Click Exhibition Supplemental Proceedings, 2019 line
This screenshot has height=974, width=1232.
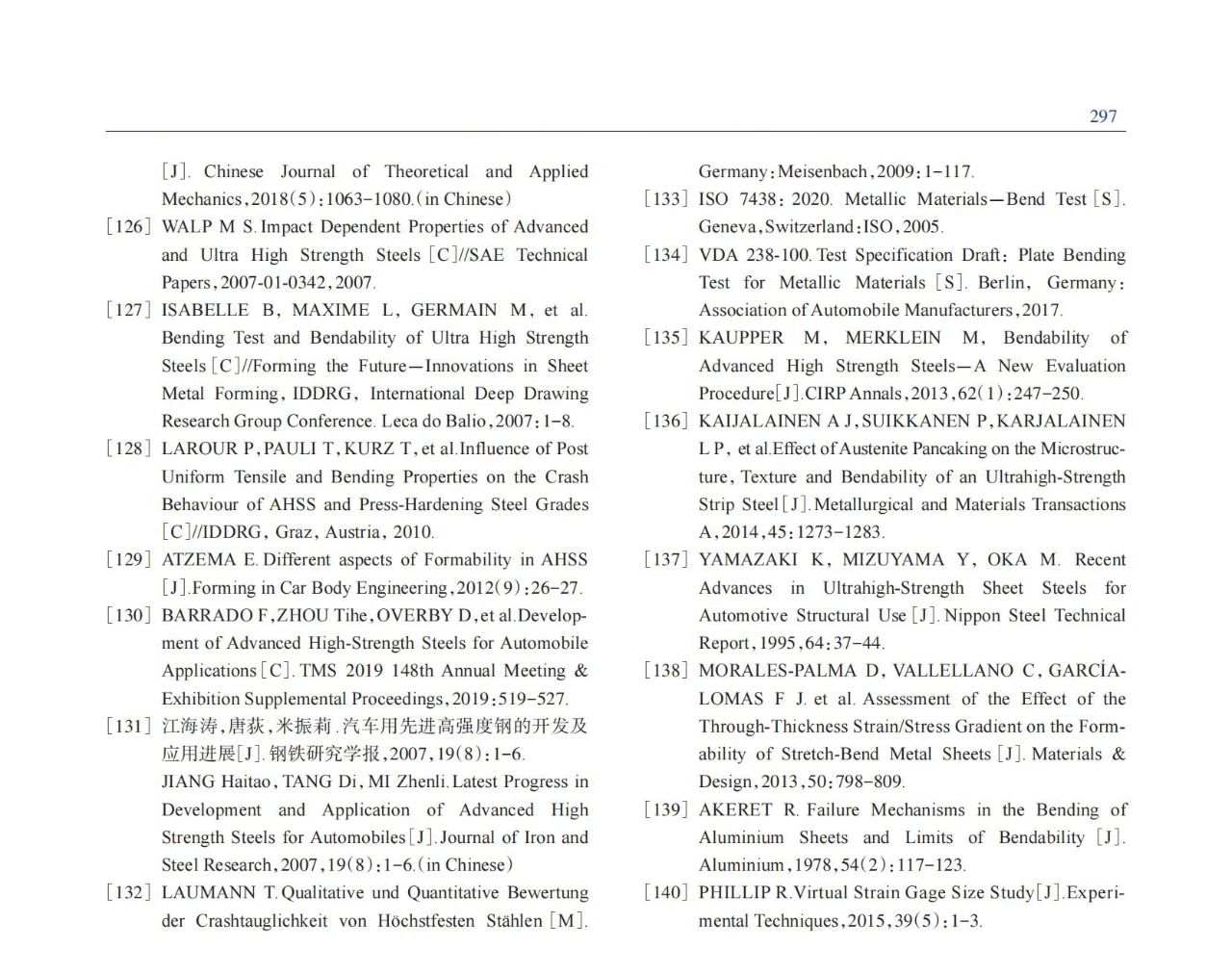click(365, 699)
